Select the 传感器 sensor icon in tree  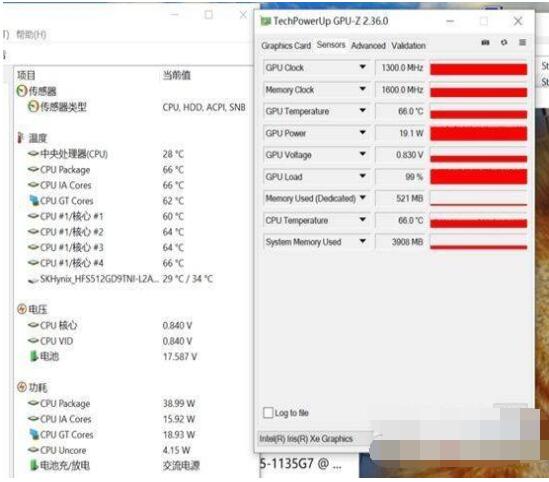[22, 91]
